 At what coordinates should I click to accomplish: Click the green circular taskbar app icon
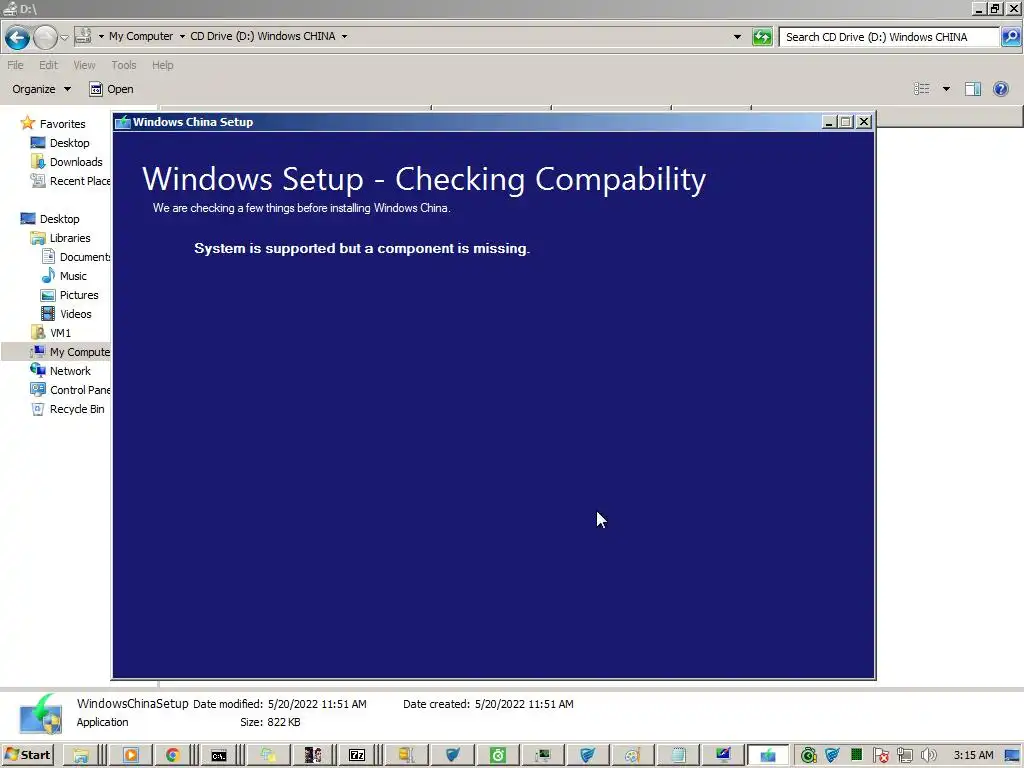(x=498, y=756)
